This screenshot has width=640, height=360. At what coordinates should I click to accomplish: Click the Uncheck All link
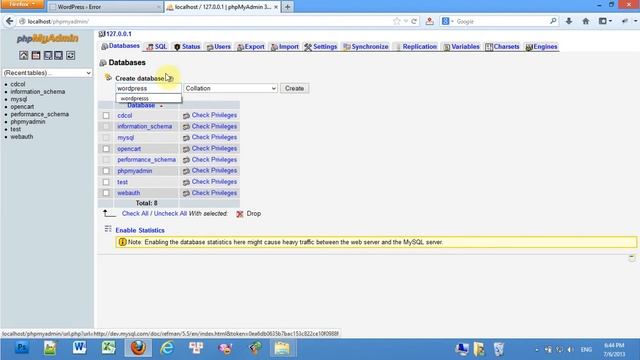pos(170,213)
